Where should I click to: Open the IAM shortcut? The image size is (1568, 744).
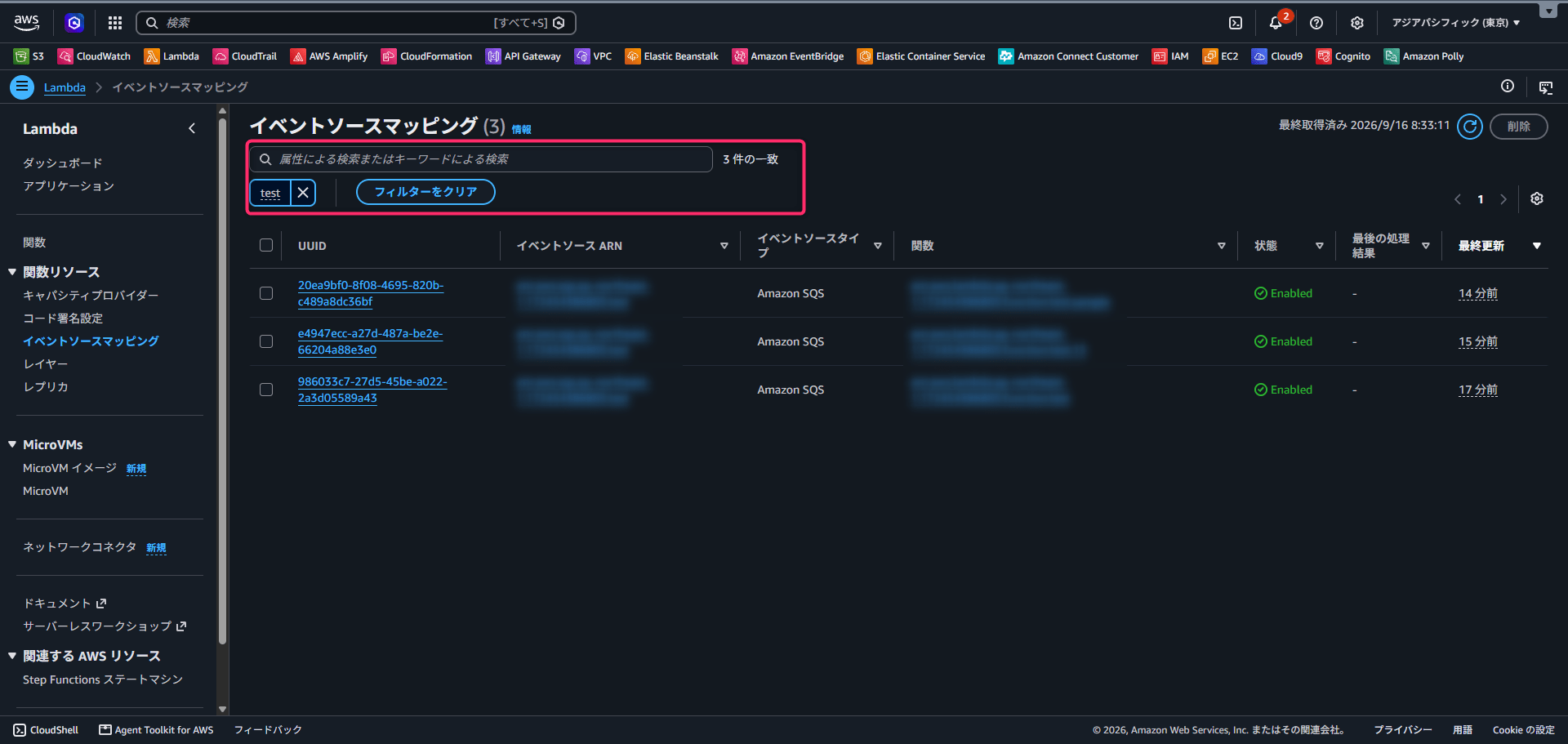coord(1170,56)
